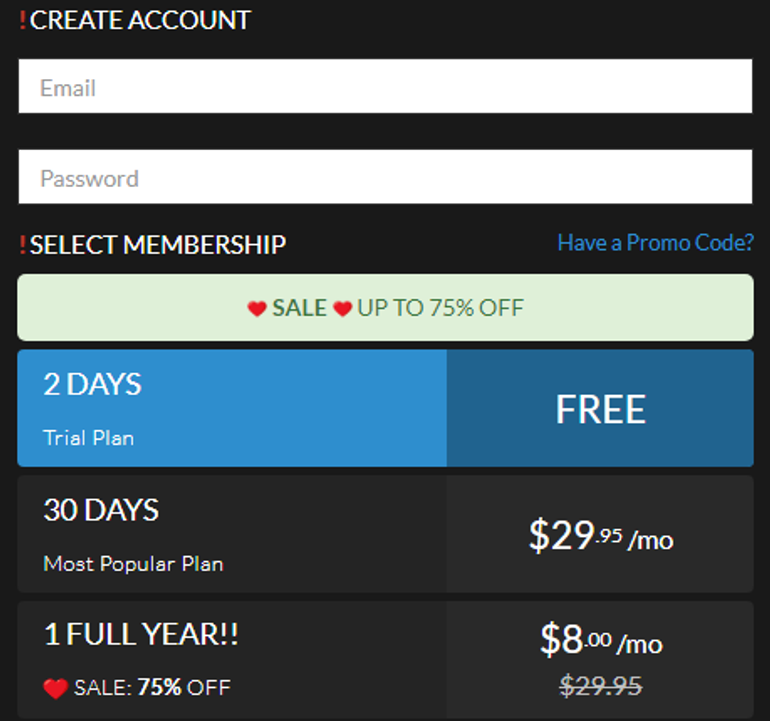Image resolution: width=770 pixels, height=721 pixels.
Task: Focus the Password input field
Action: (385, 176)
